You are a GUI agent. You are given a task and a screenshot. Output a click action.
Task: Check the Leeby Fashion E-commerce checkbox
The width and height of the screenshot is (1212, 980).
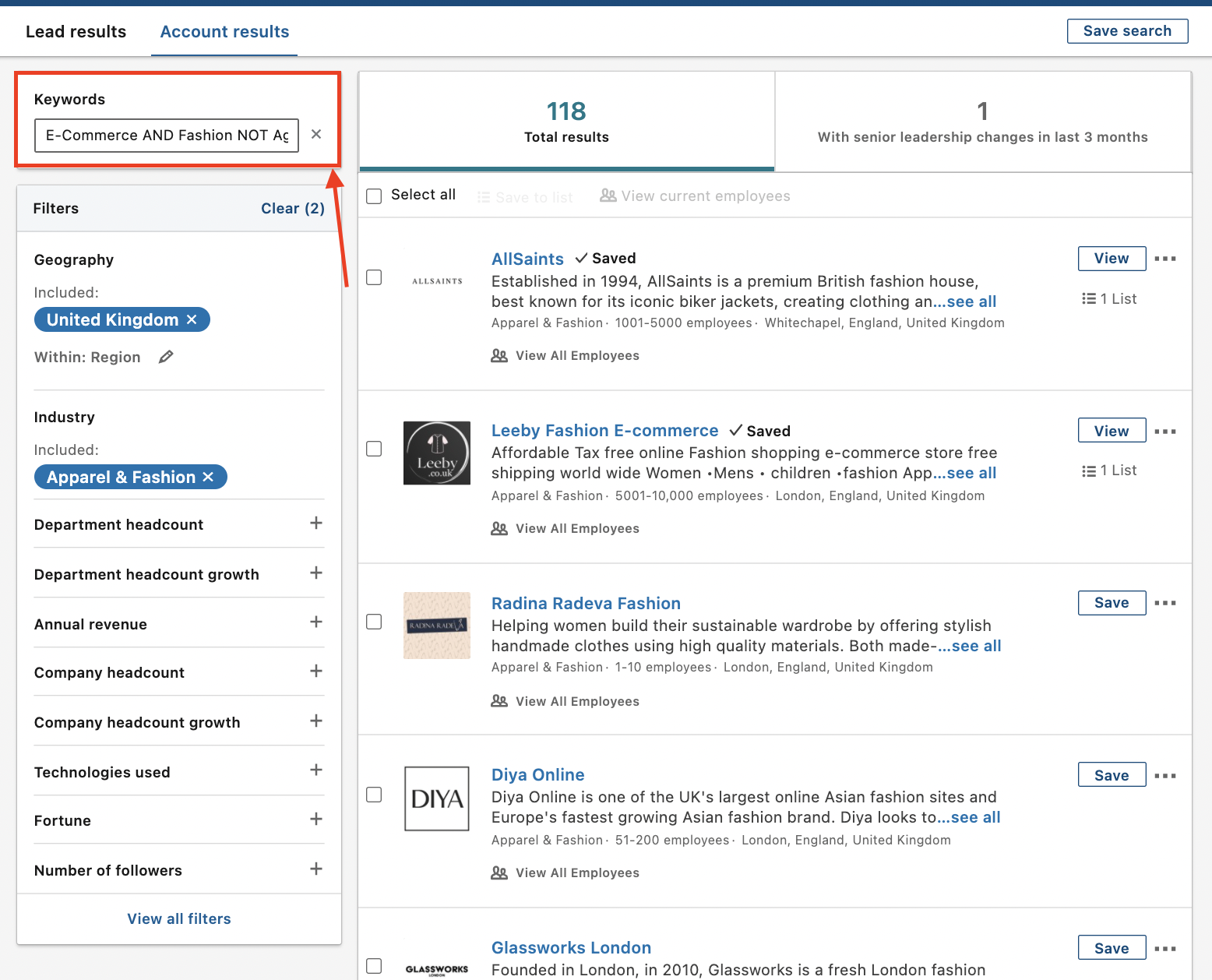click(374, 449)
